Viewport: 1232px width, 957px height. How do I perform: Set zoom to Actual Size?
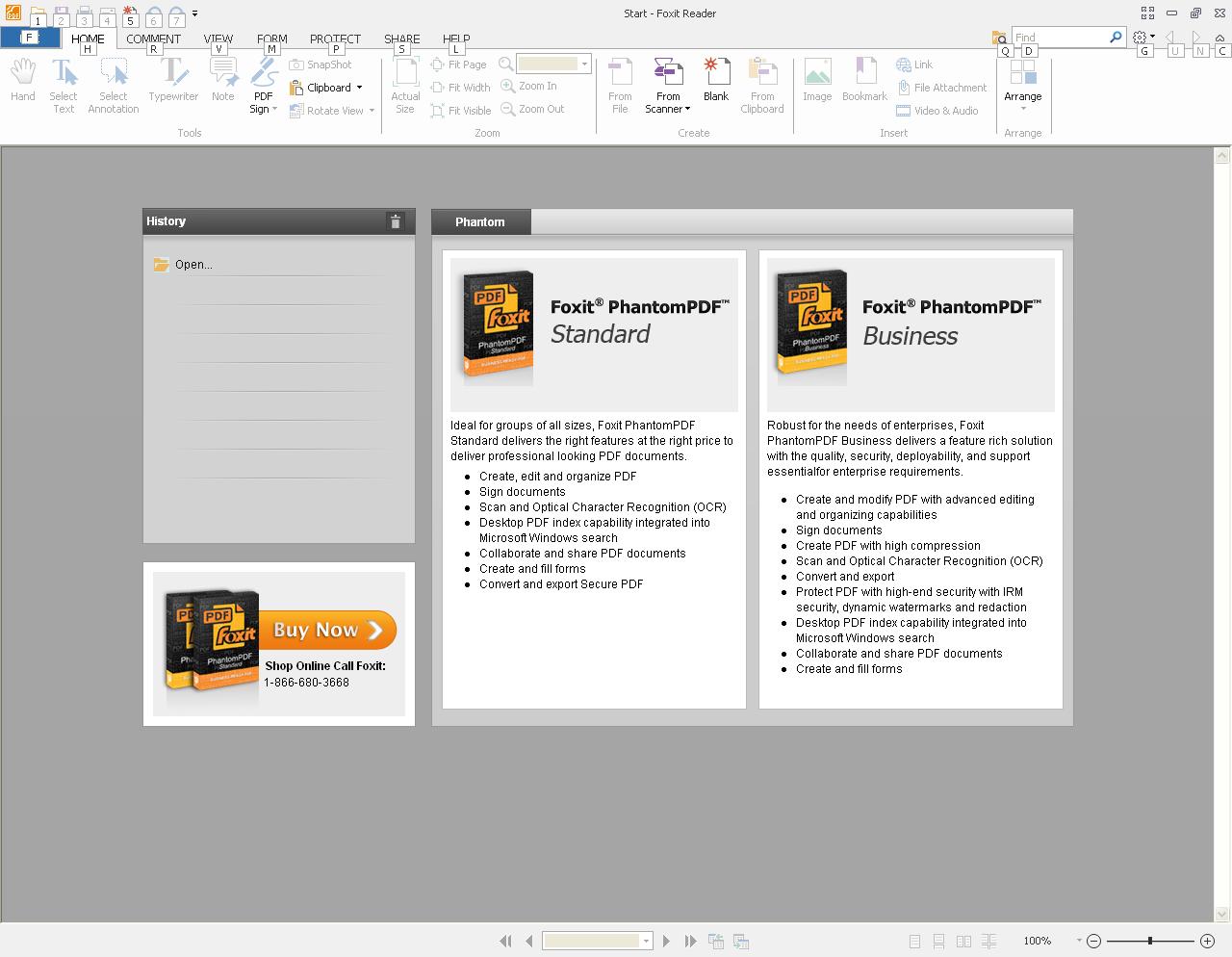[405, 86]
